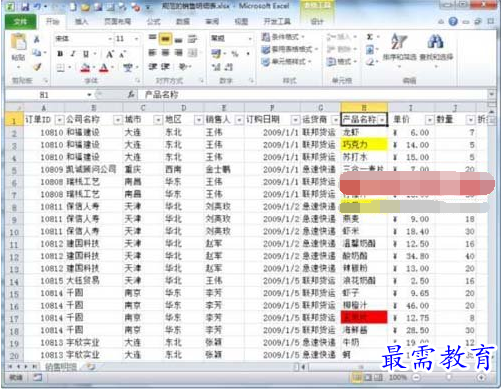Click the accounting number format icon
Image resolution: width=503 pixels, height=389 pixels.
[x=216, y=53]
